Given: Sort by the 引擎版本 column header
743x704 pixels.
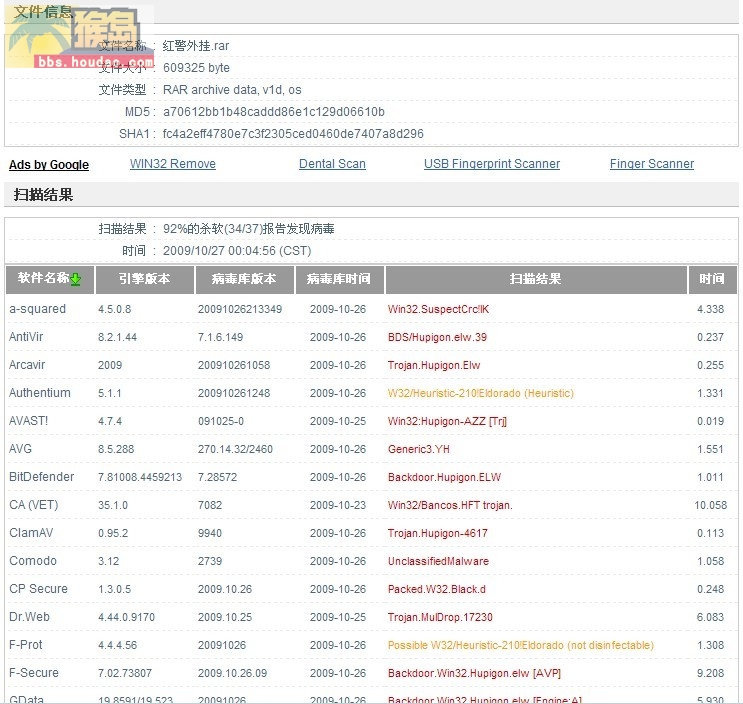Looking at the screenshot, I should pyautogui.click(x=145, y=280).
